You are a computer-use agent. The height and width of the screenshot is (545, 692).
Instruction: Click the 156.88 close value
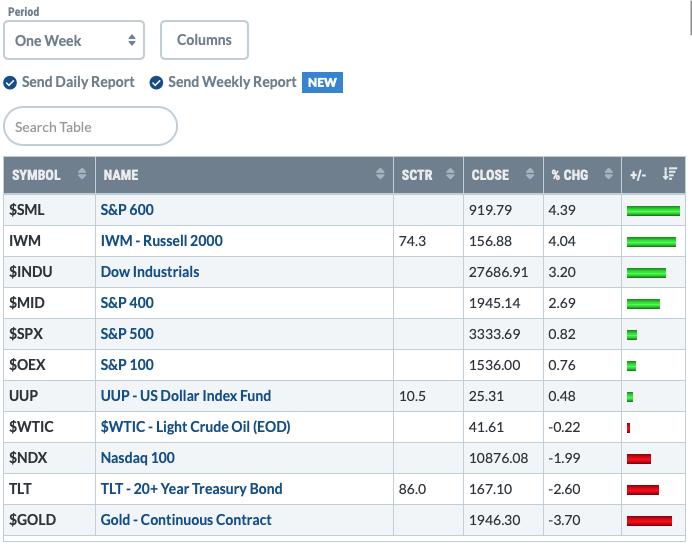pos(490,241)
